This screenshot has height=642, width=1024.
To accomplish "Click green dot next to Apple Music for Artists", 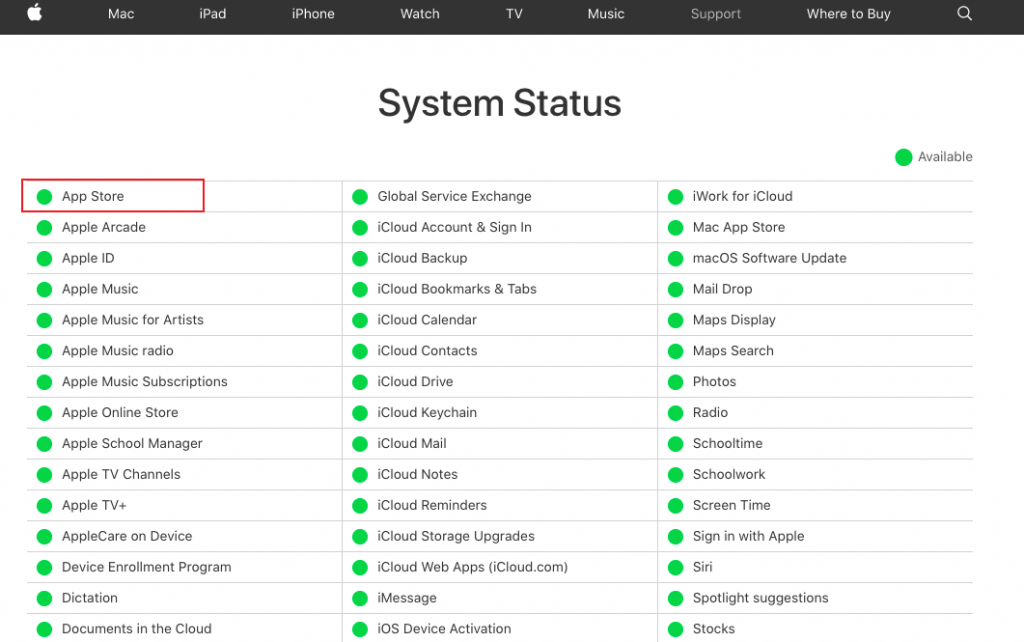I will [x=44, y=320].
